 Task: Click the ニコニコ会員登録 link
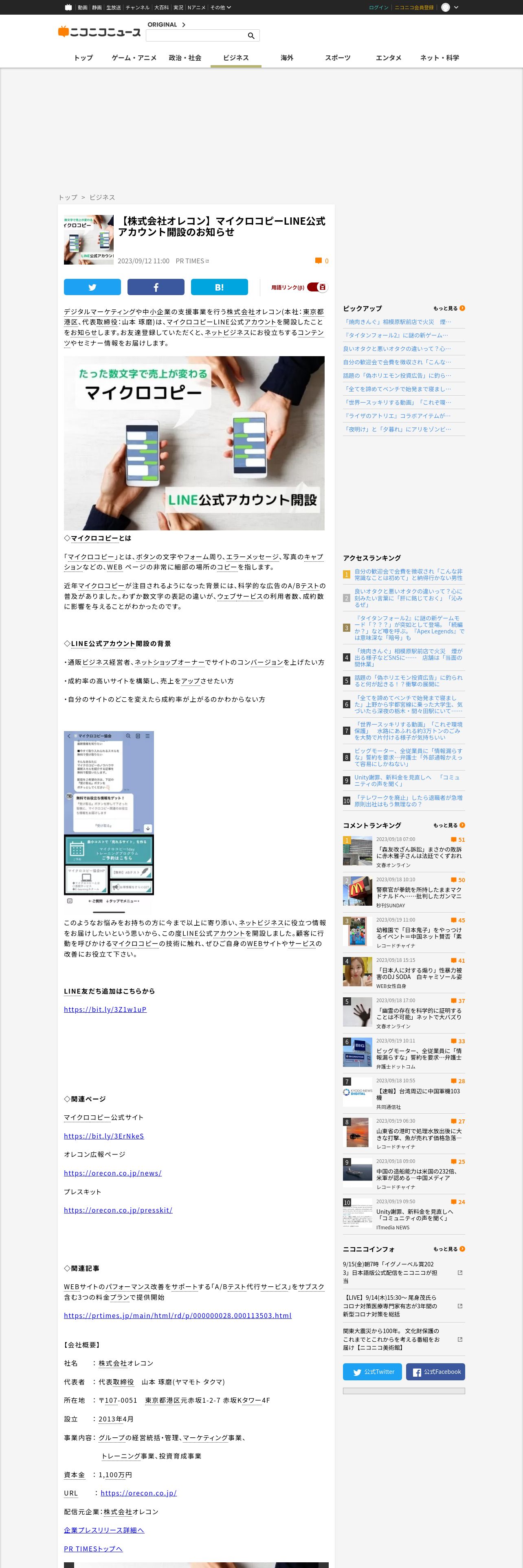[x=414, y=7]
